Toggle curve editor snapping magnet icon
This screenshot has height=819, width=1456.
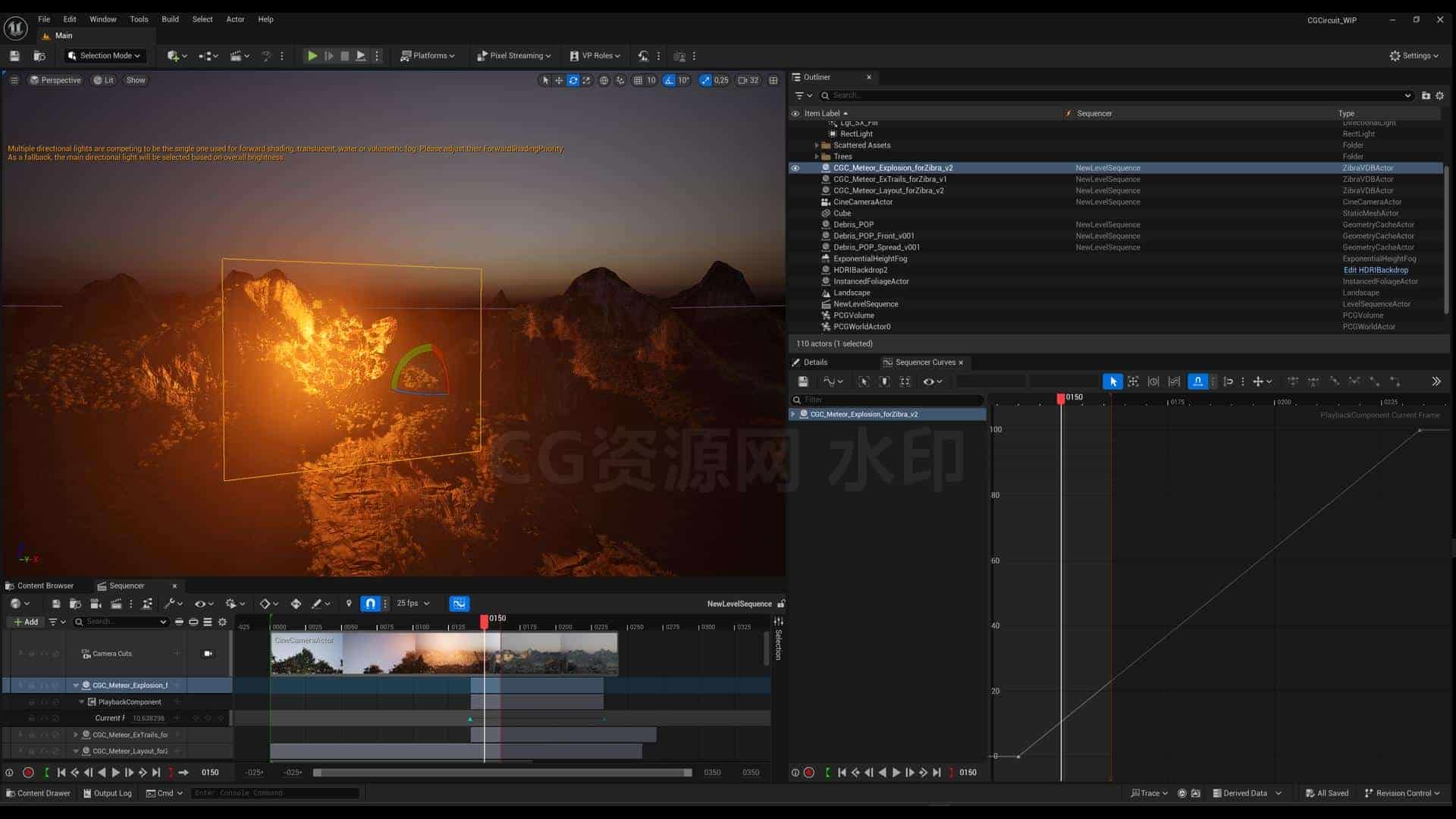(1198, 382)
